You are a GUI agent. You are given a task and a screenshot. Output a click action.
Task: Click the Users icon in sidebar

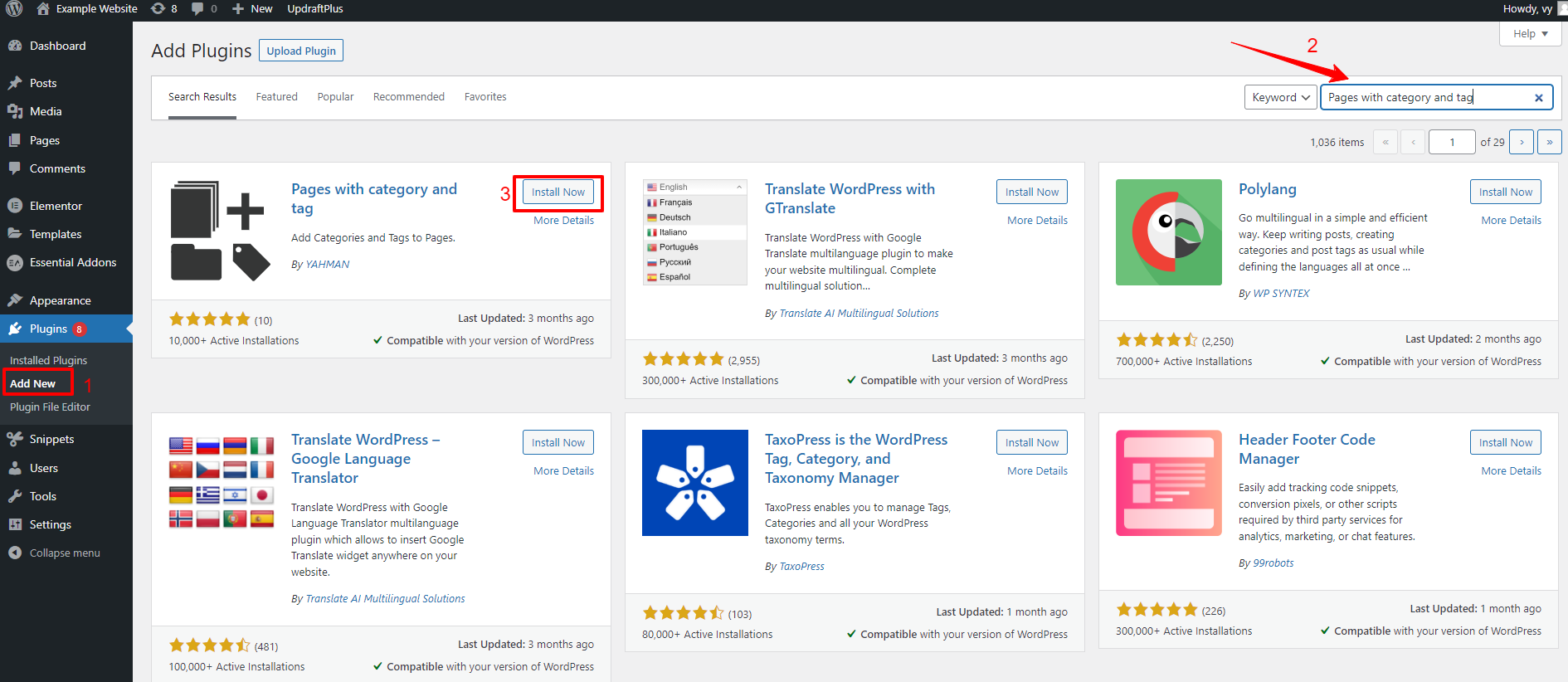[x=15, y=468]
